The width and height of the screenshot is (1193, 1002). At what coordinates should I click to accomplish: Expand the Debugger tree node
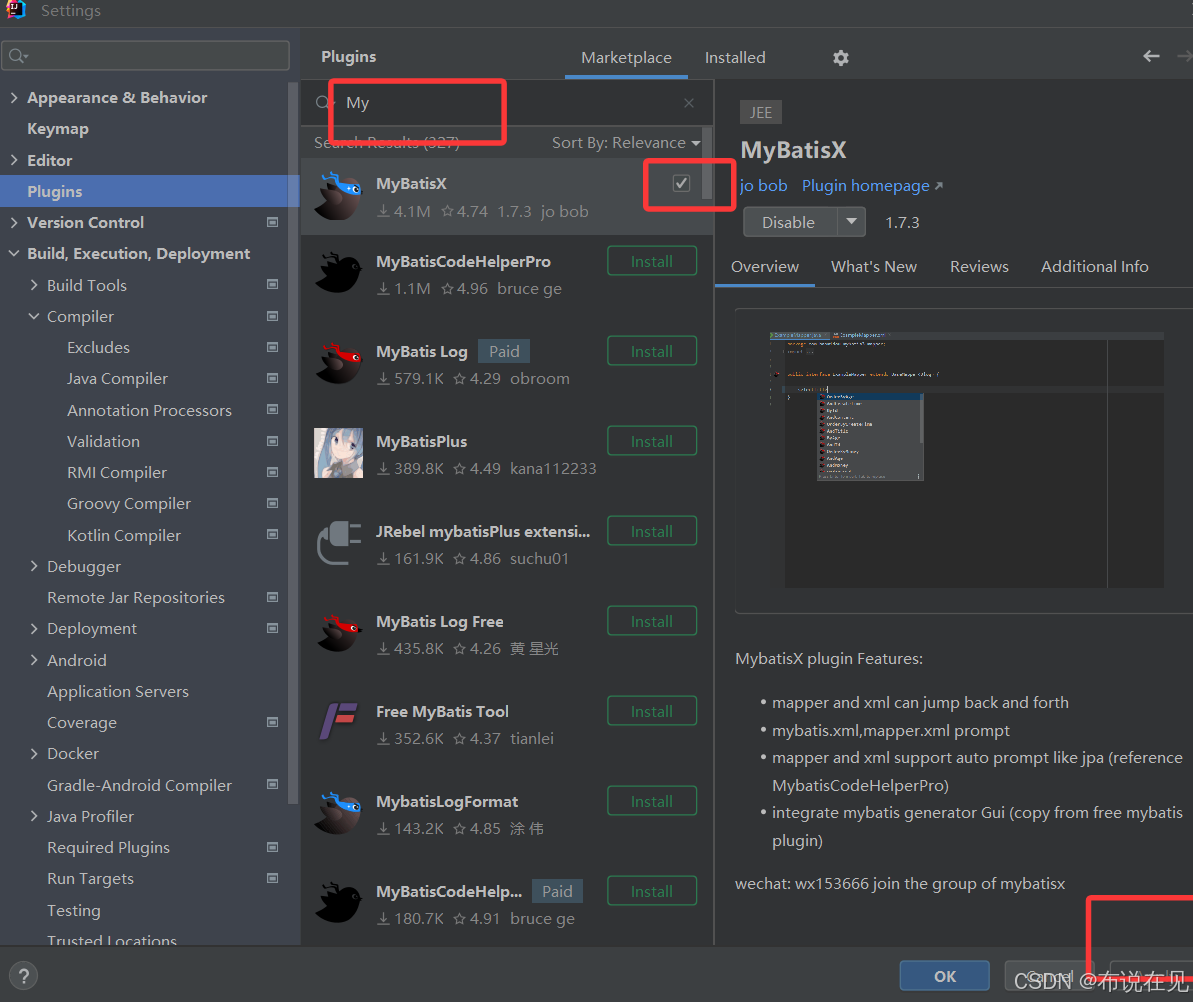[33, 566]
